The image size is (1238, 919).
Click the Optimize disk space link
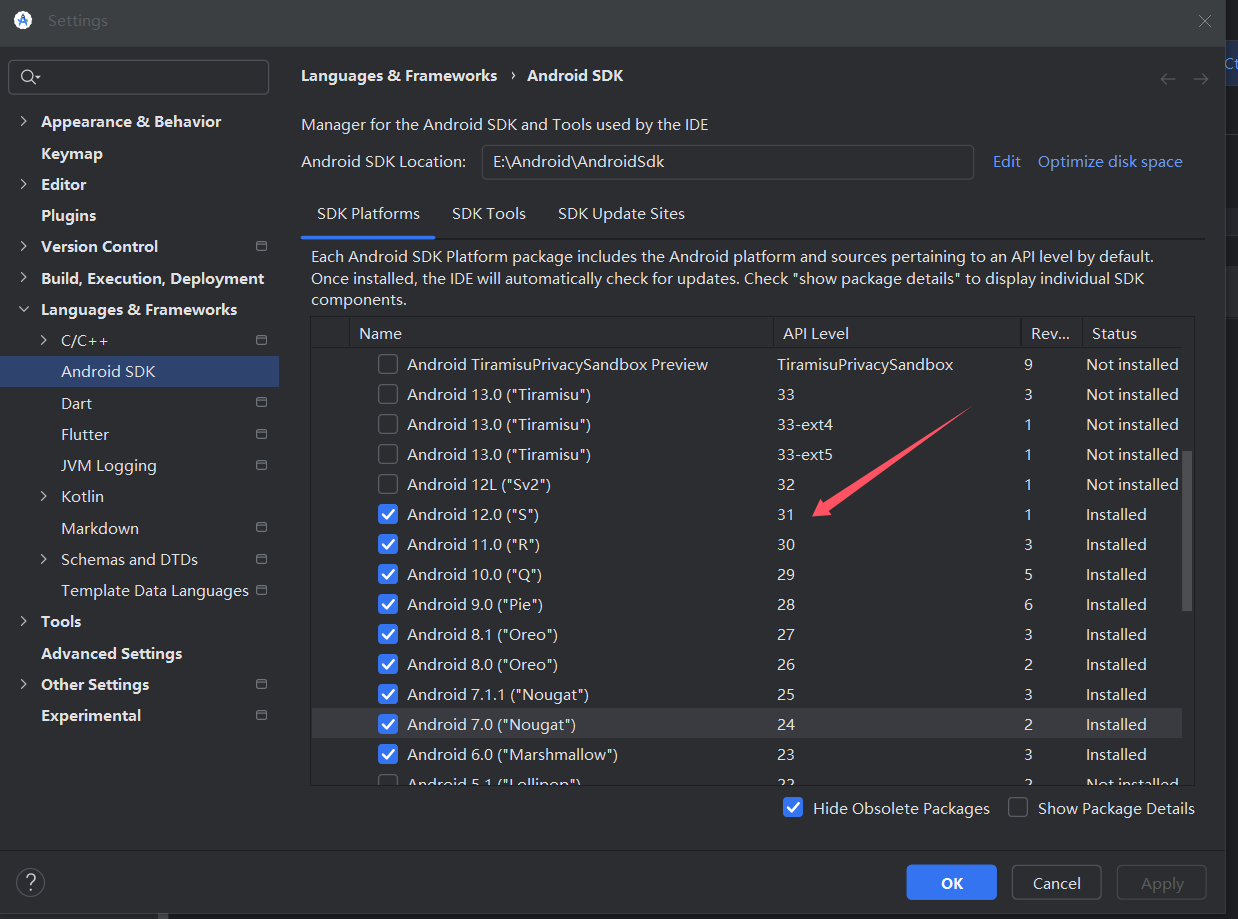pyautogui.click(x=1109, y=162)
